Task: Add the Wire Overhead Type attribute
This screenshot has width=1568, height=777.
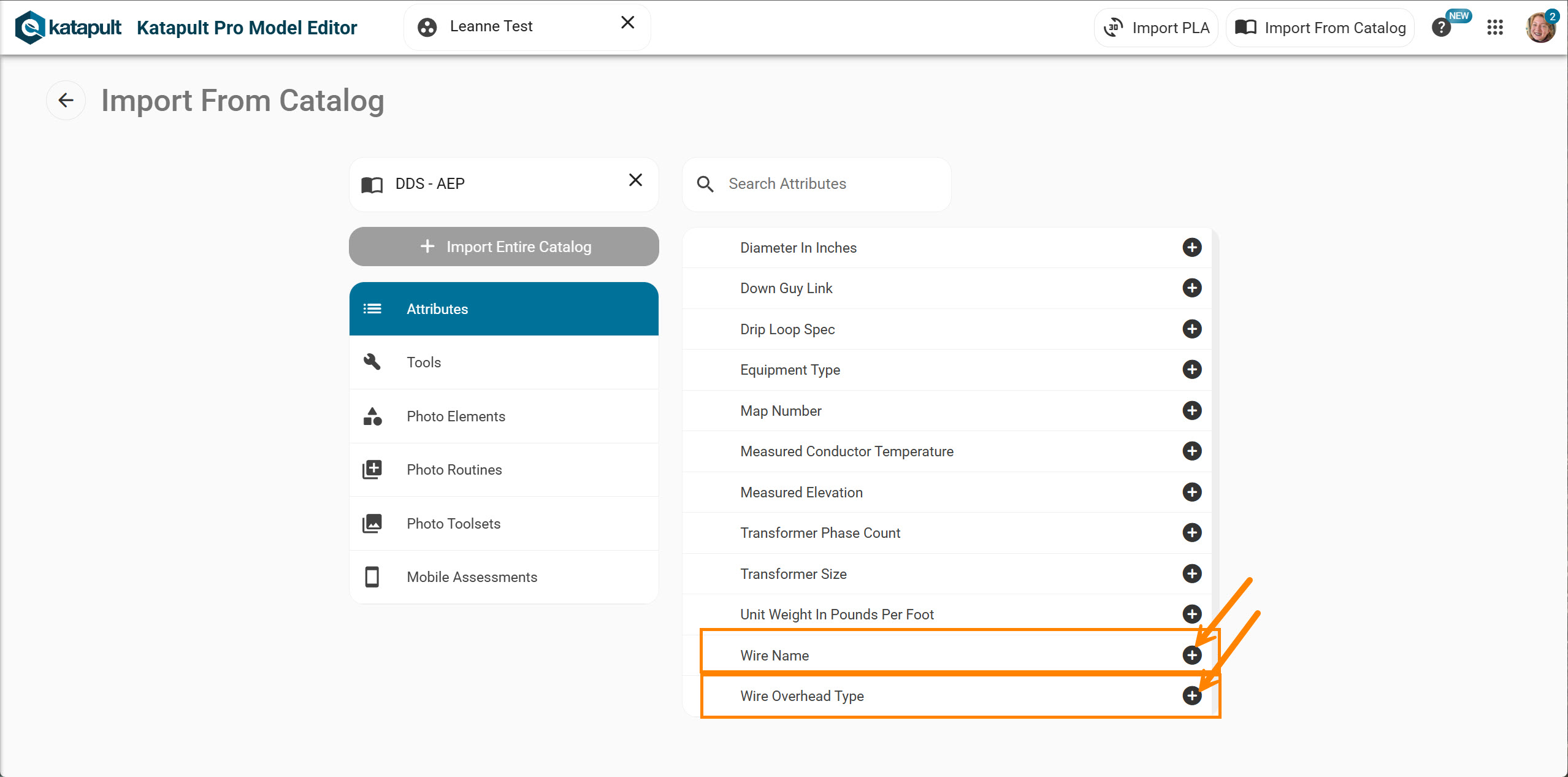Action: coord(1191,695)
